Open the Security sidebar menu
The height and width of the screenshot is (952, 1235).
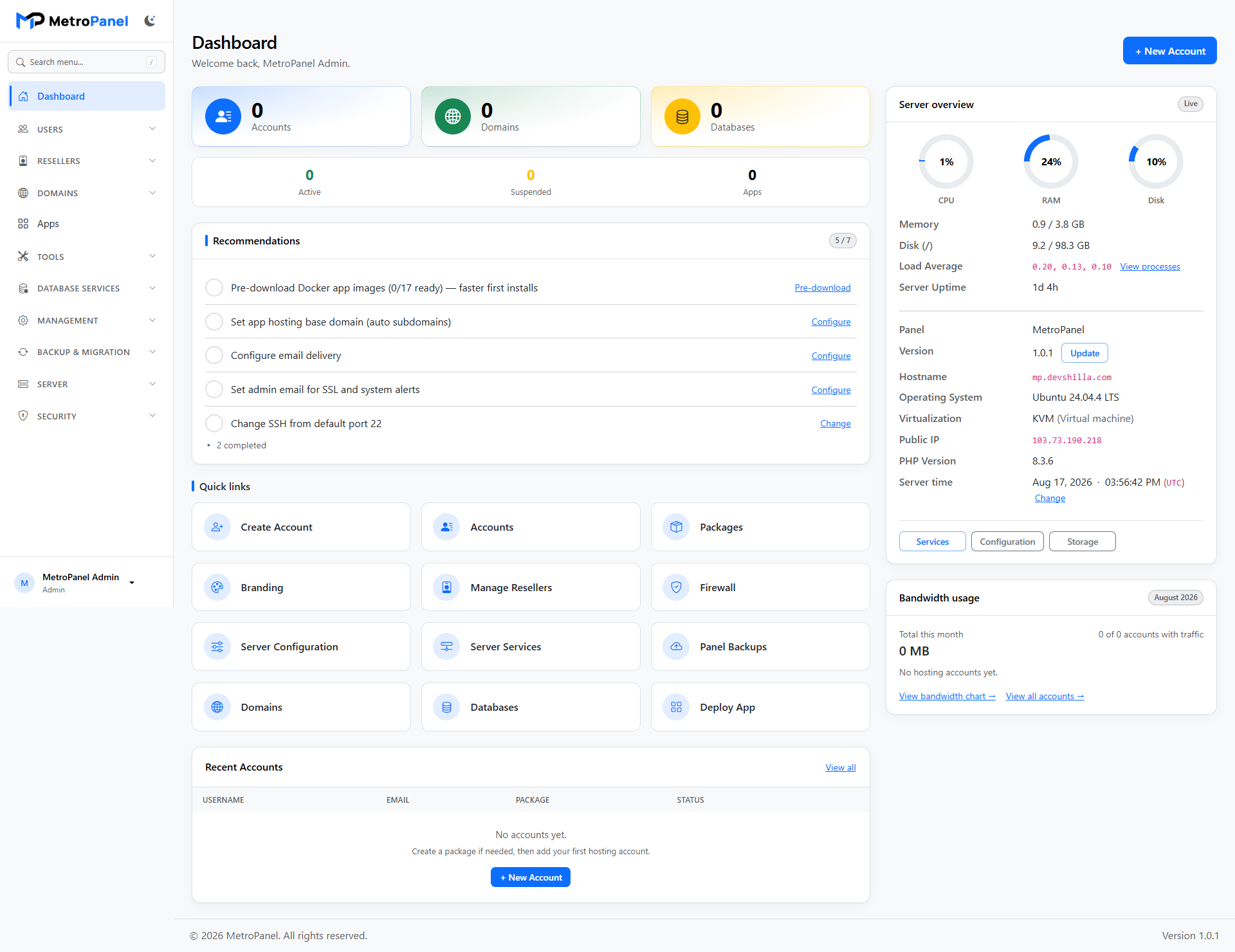tap(87, 416)
